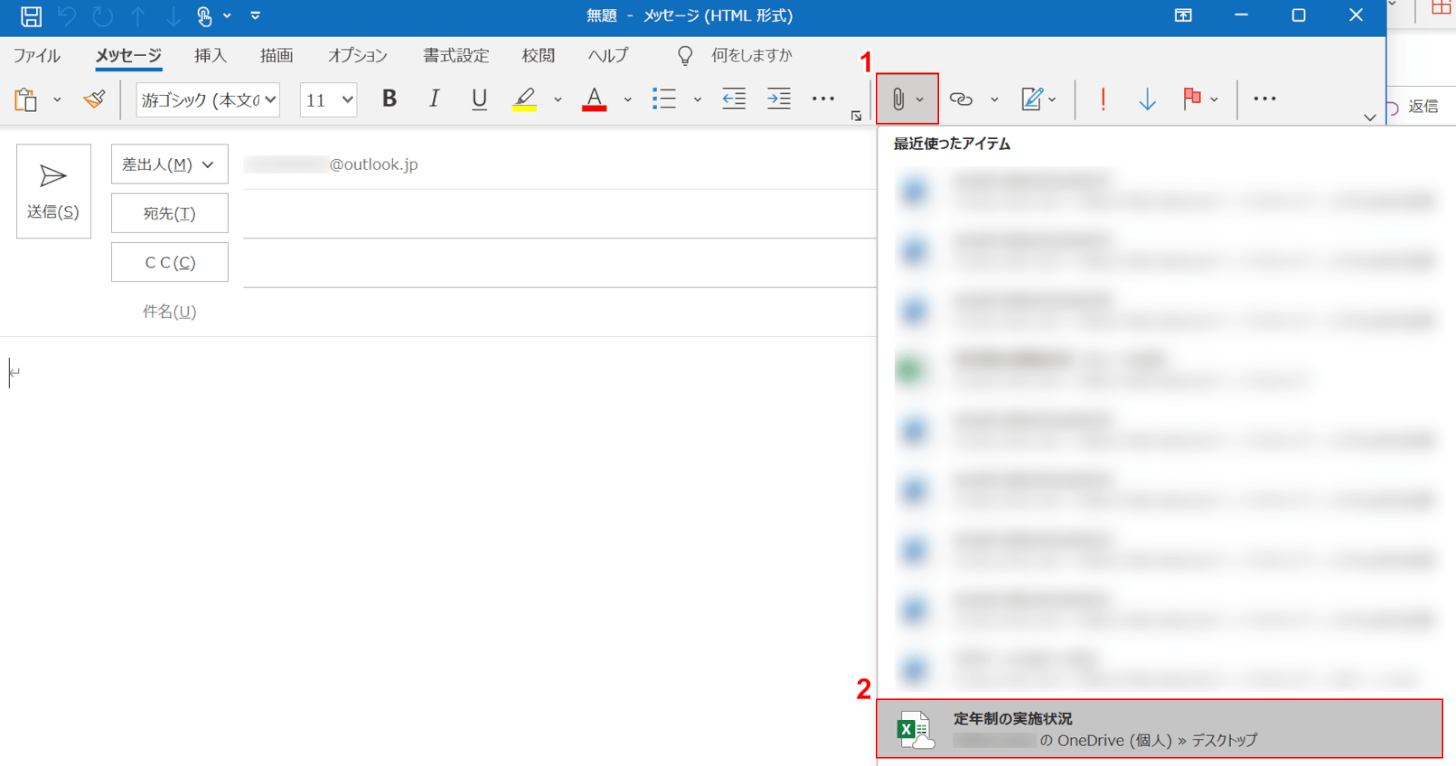Open the Signature pen dropdown
Screen dimensions: 1456x766
1039,99
